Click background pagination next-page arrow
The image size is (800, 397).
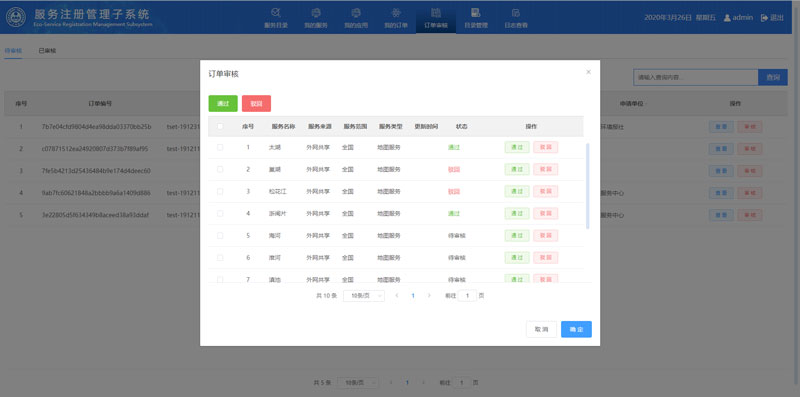pos(423,382)
